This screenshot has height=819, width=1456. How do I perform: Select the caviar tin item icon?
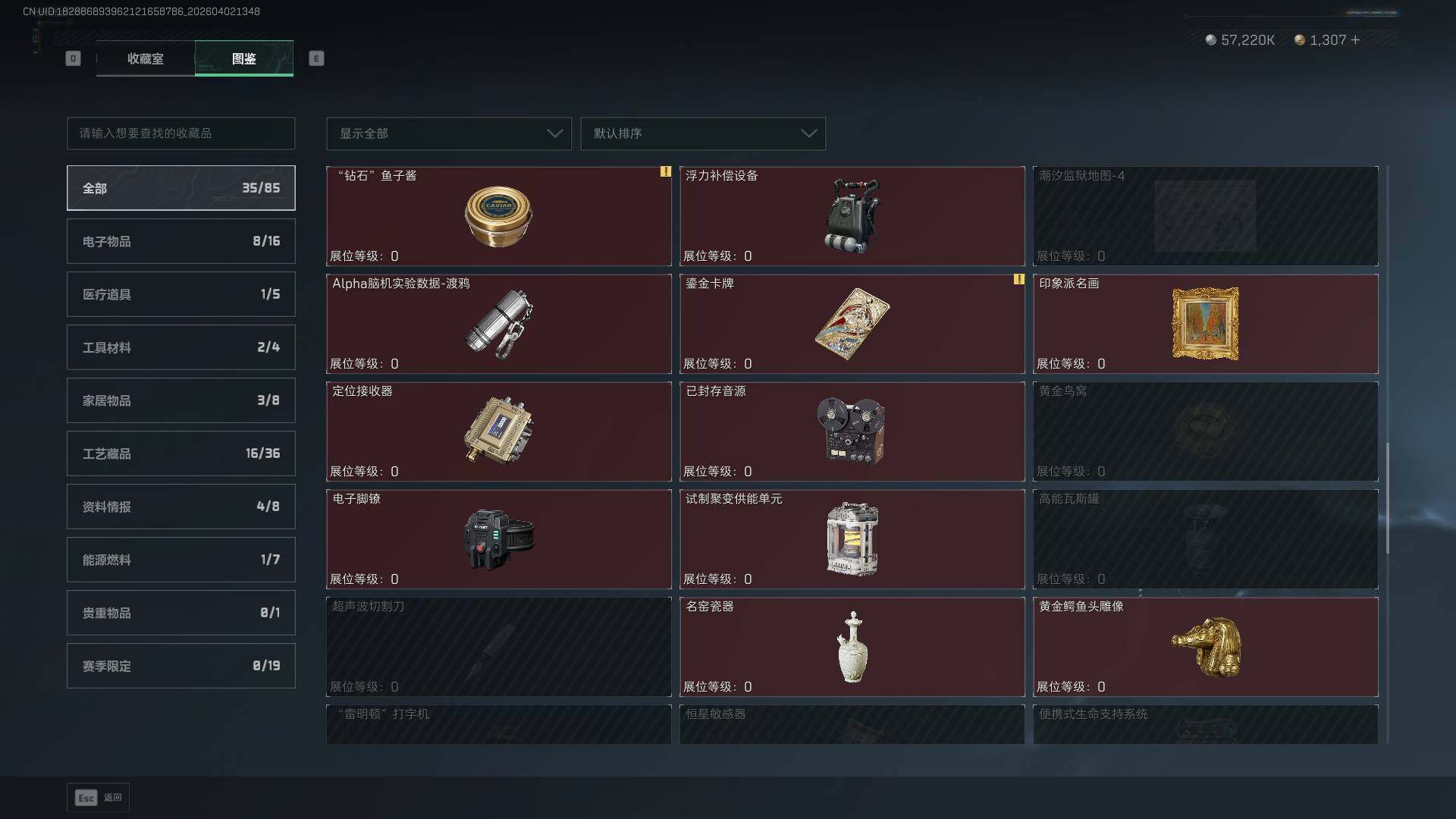[498, 216]
